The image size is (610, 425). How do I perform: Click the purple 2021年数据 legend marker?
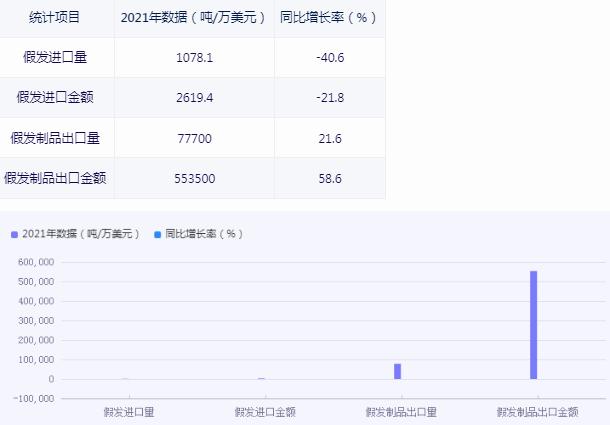point(15,234)
